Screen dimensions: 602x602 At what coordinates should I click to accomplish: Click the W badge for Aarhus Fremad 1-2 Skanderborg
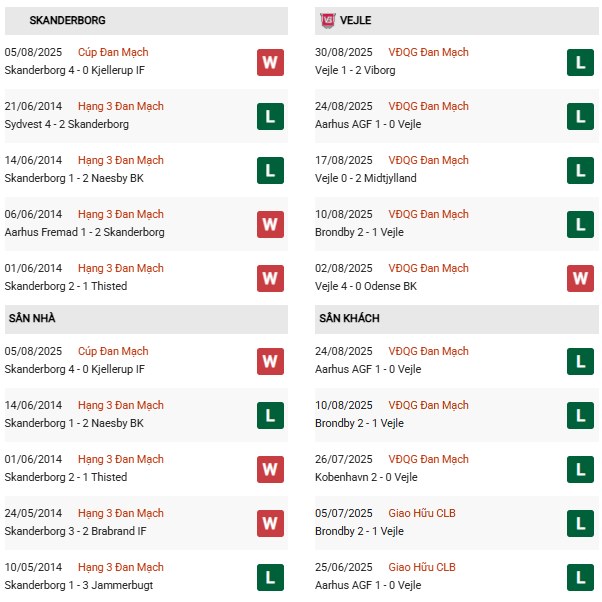(x=269, y=224)
